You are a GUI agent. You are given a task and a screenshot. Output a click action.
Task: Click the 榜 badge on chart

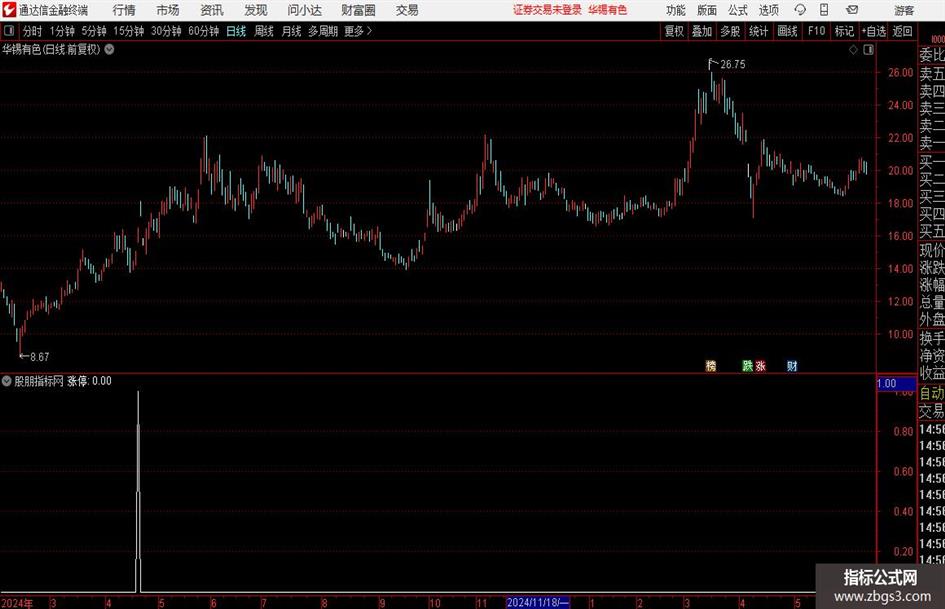pyautogui.click(x=711, y=365)
